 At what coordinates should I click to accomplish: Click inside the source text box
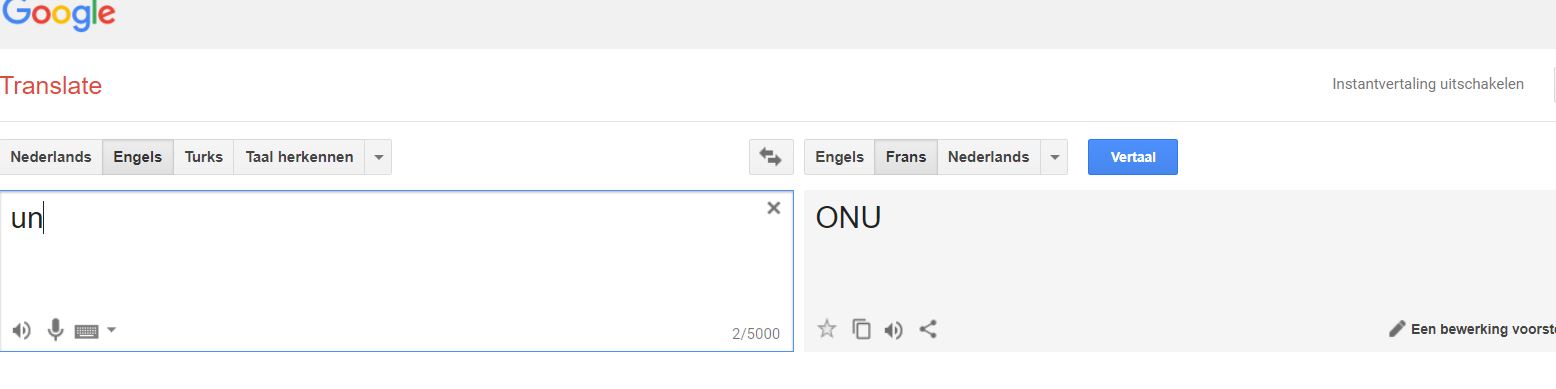(397, 270)
